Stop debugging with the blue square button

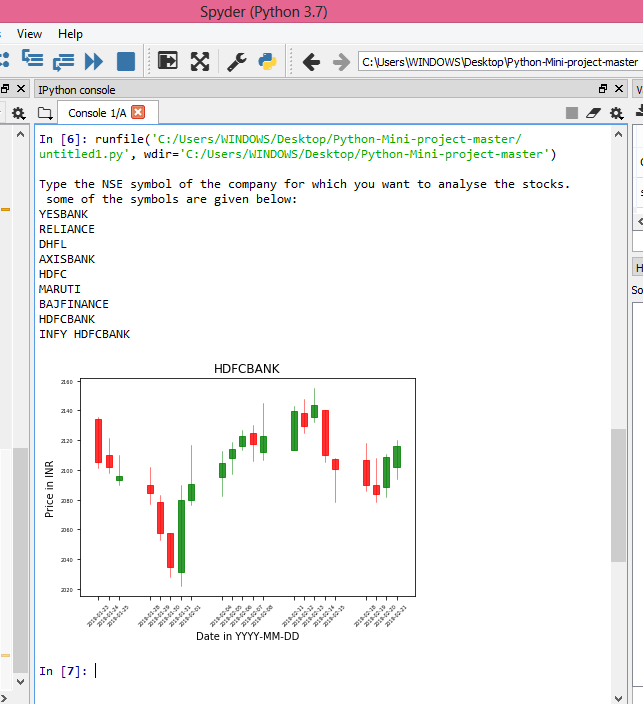point(126,62)
